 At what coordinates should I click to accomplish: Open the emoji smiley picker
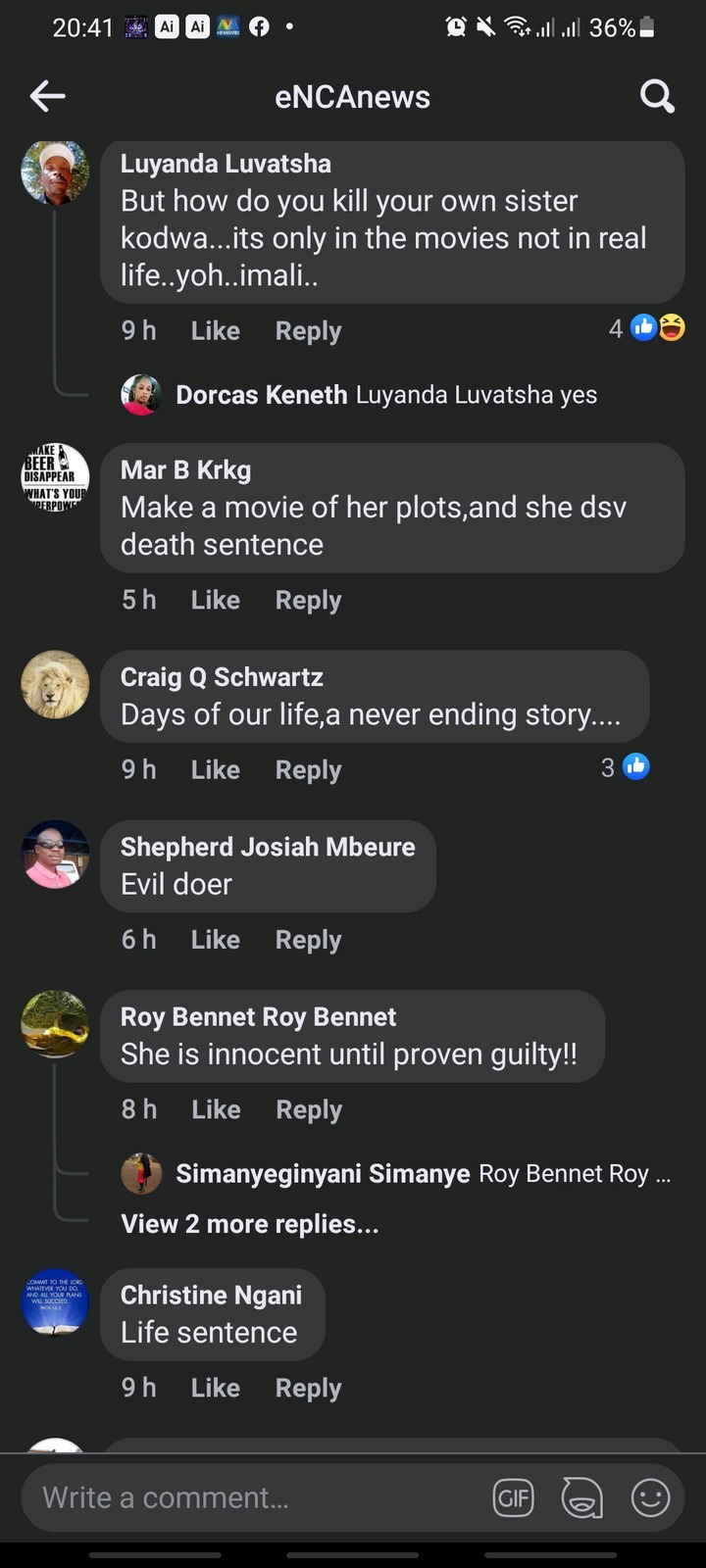click(650, 1497)
